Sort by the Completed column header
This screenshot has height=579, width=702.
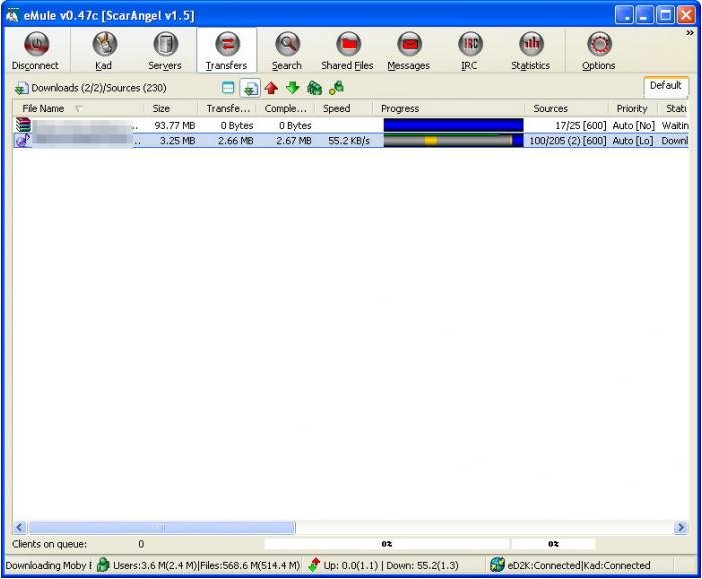285,108
